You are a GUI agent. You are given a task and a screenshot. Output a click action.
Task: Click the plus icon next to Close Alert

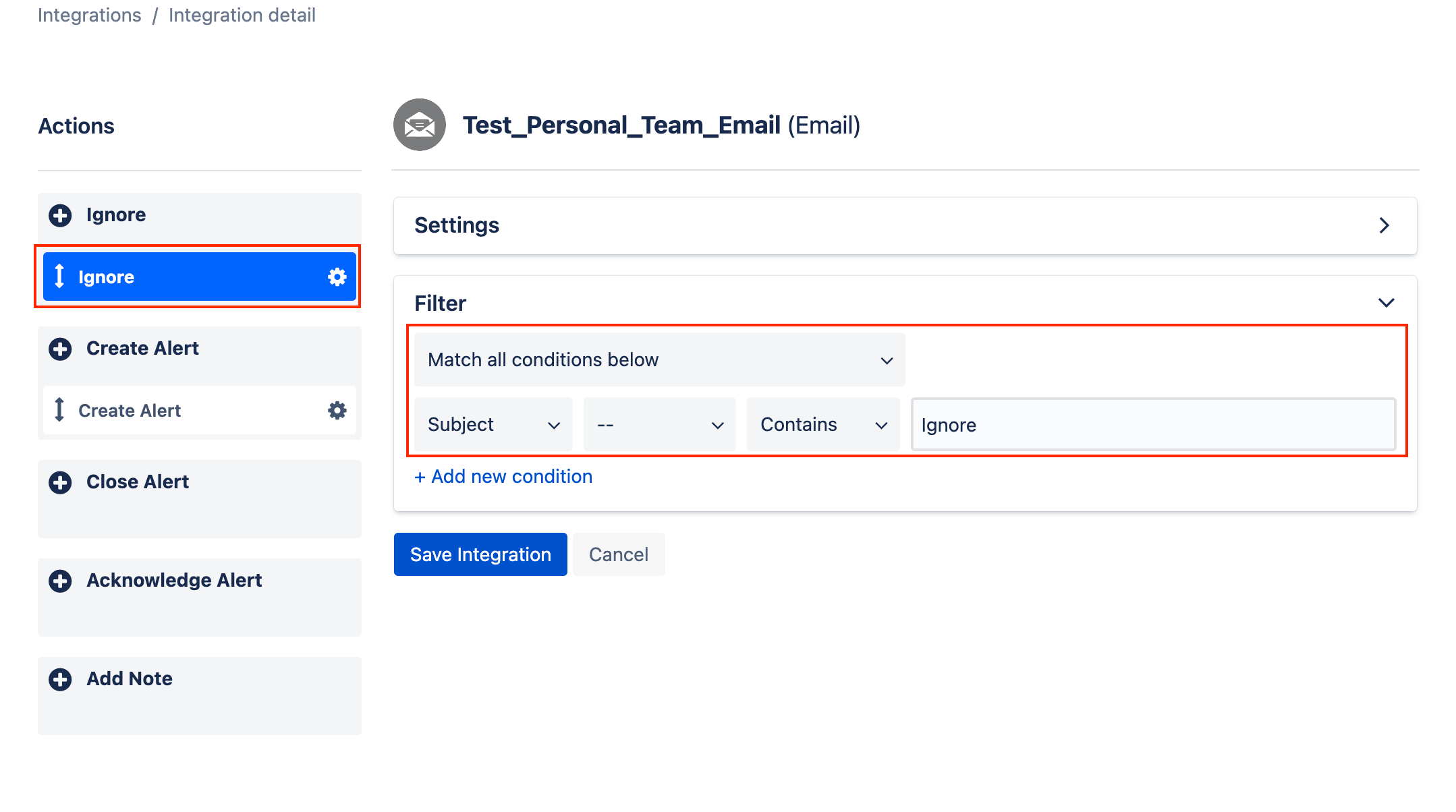[60, 483]
